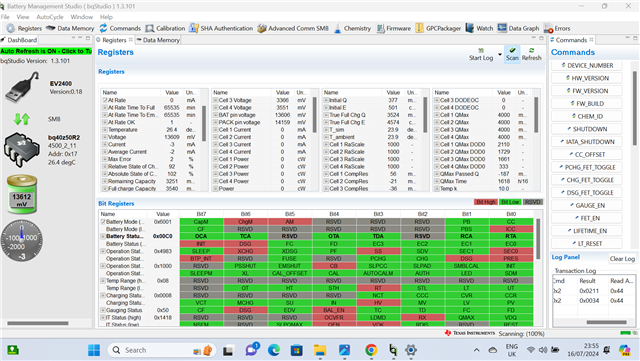Screen dimensions: 640x361
Task: Expand the Battery Status bit register row
Action: (103, 236)
